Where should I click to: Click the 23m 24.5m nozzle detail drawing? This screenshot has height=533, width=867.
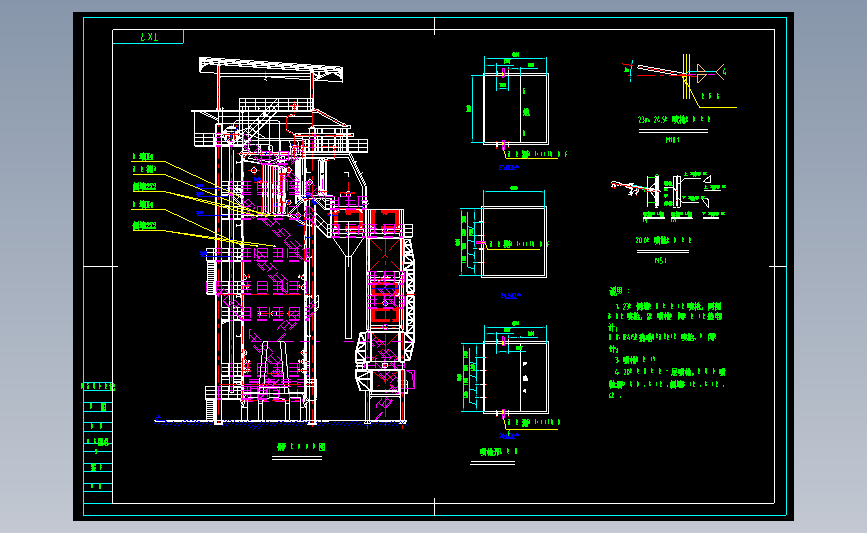(x=680, y=80)
